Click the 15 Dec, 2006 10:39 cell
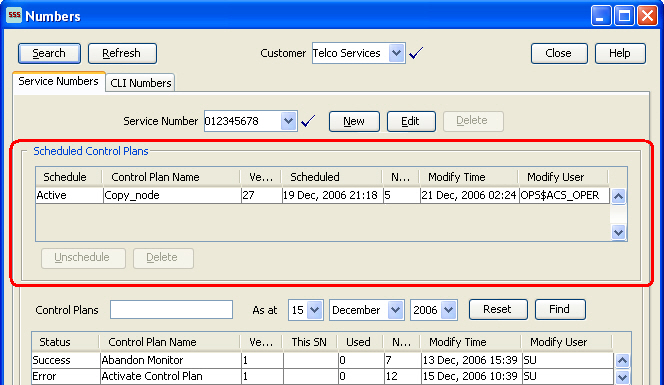 tap(471, 376)
